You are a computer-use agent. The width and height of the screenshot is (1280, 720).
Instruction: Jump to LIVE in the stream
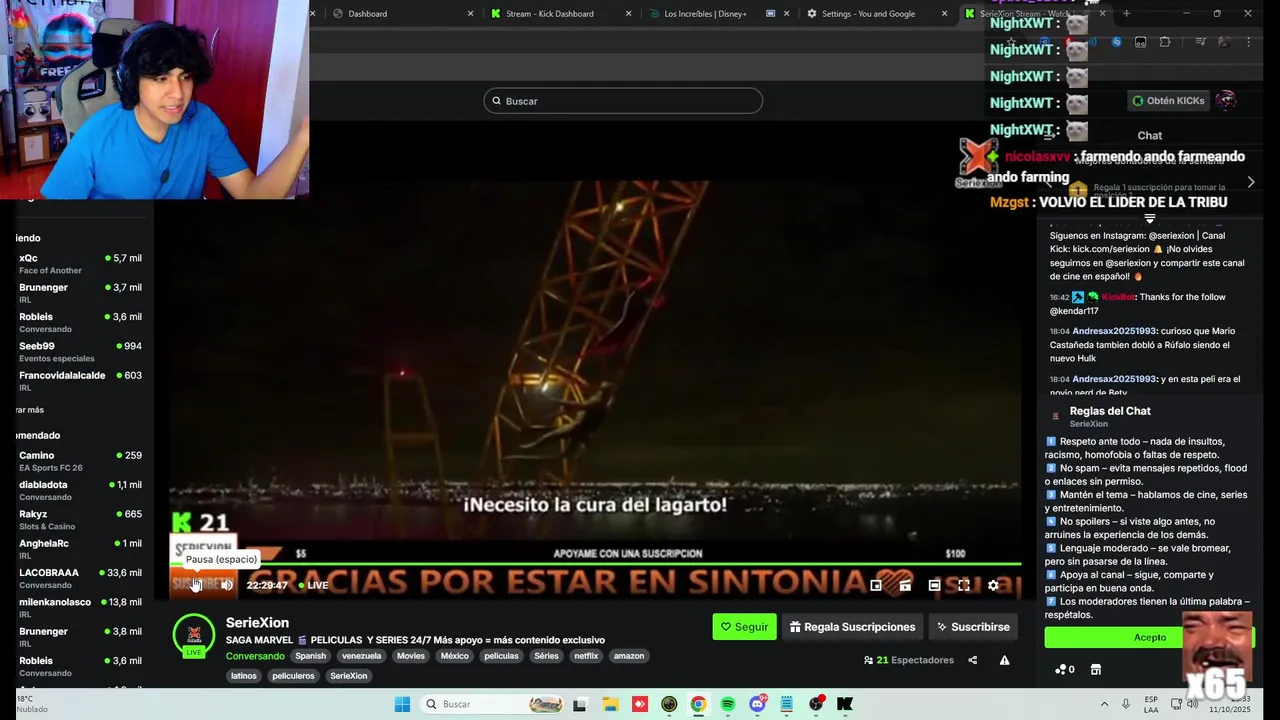coord(312,585)
